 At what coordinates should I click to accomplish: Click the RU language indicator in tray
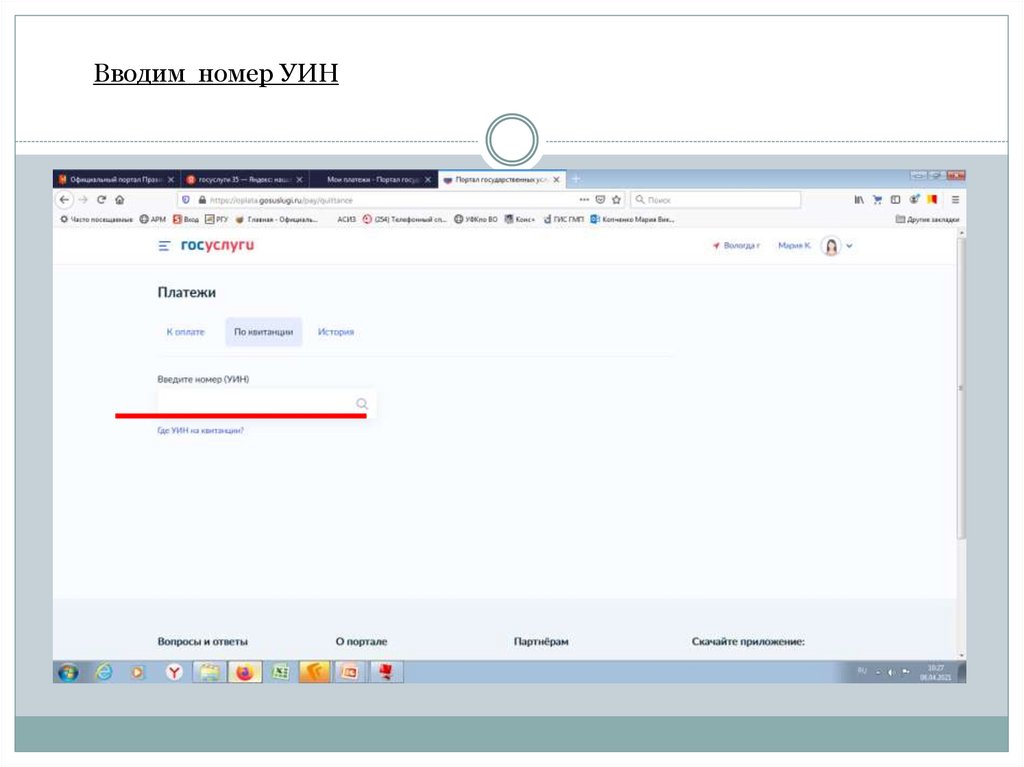click(x=861, y=671)
